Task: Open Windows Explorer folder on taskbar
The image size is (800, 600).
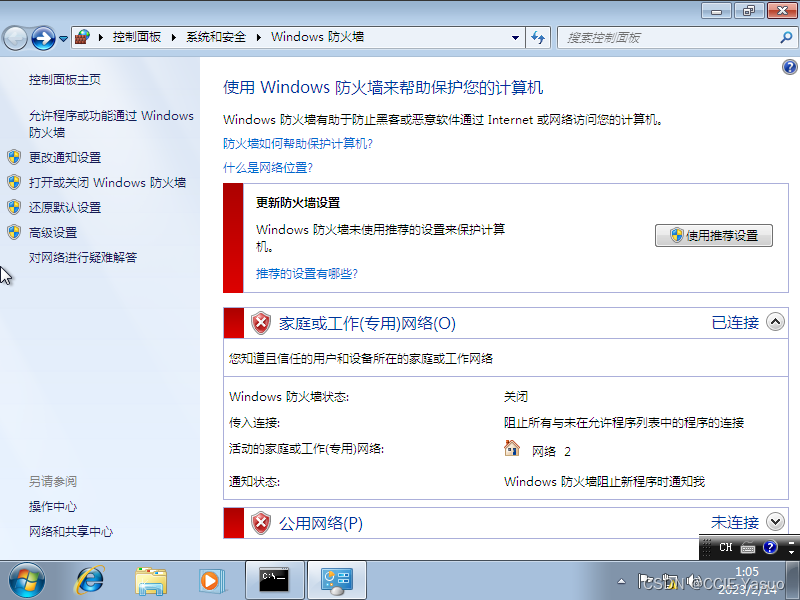Action: (x=151, y=581)
